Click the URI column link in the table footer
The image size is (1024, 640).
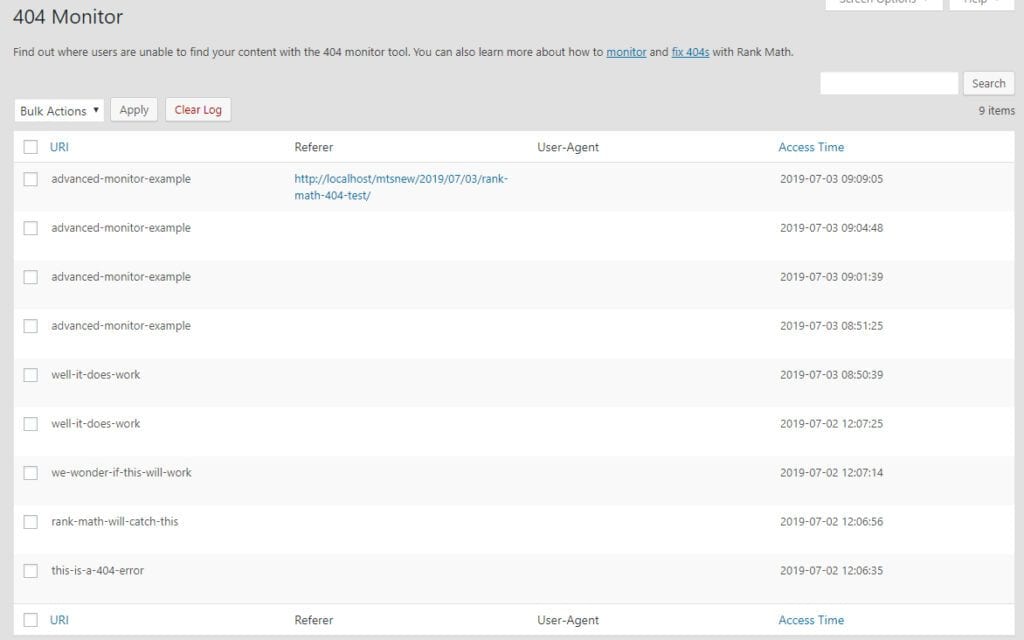(x=59, y=620)
